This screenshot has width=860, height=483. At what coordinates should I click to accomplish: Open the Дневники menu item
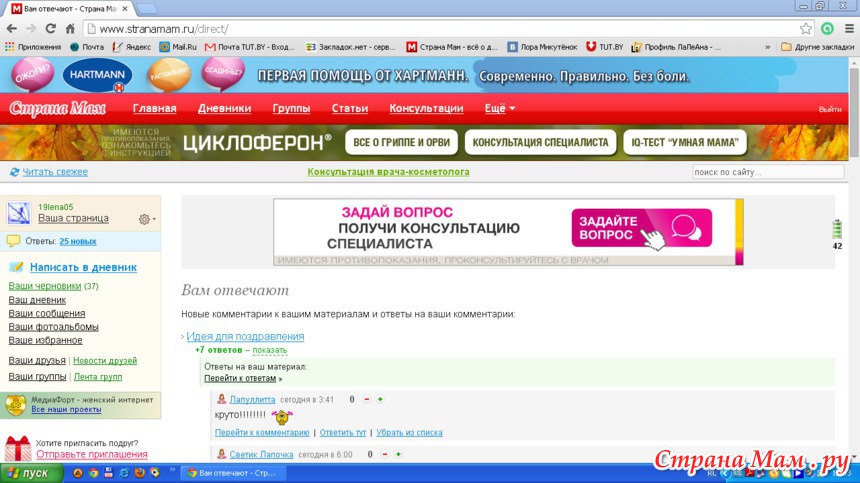tap(224, 109)
